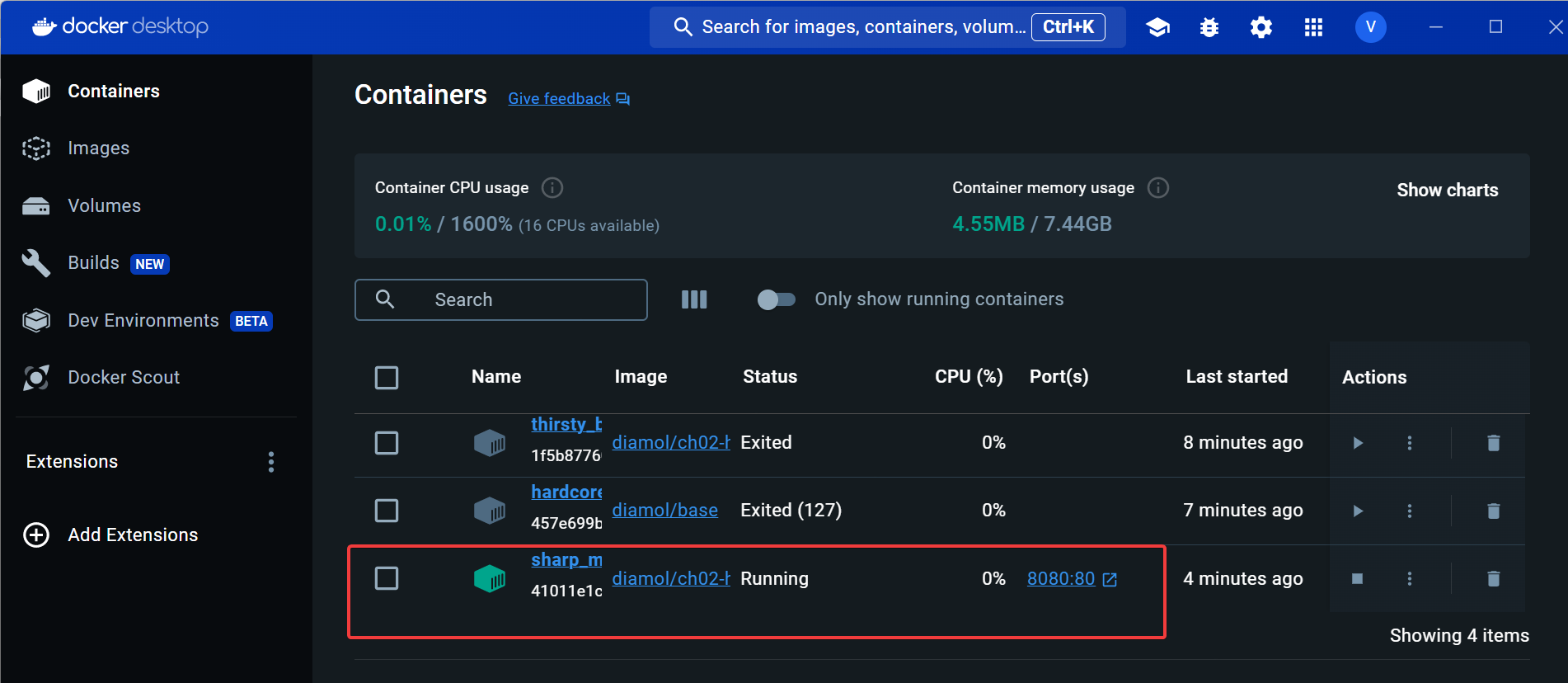The height and width of the screenshot is (683, 1568).
Task: Open more actions for thirsty_b container
Action: tap(1410, 443)
